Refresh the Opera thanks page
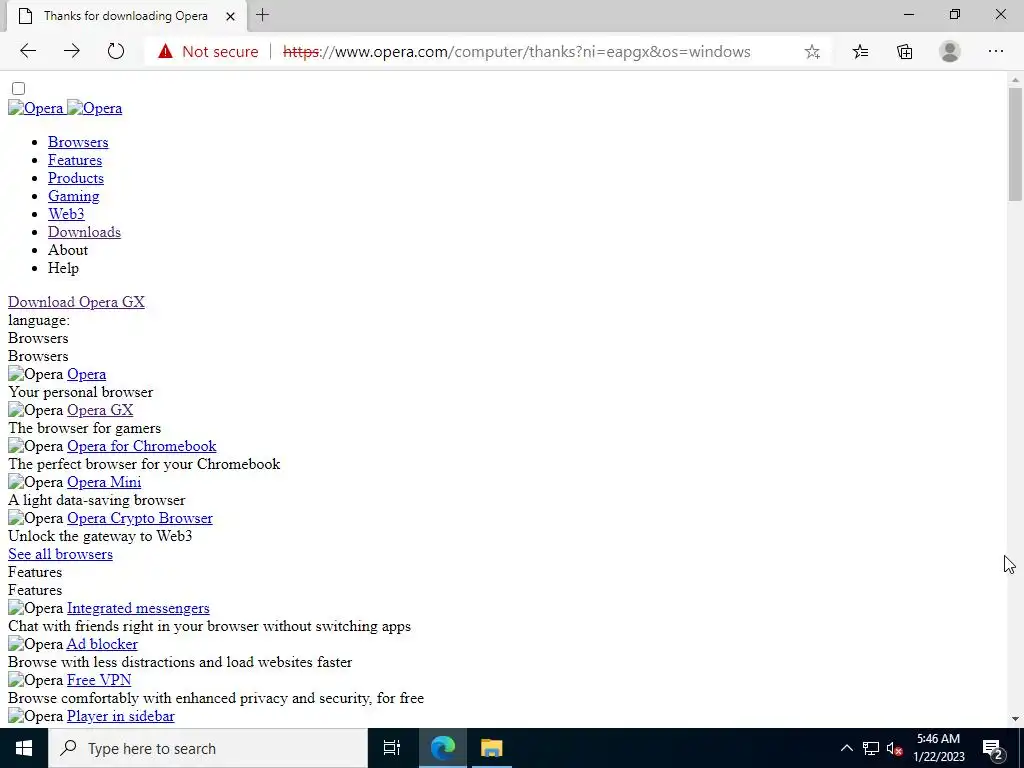1024x768 pixels. [x=116, y=51]
